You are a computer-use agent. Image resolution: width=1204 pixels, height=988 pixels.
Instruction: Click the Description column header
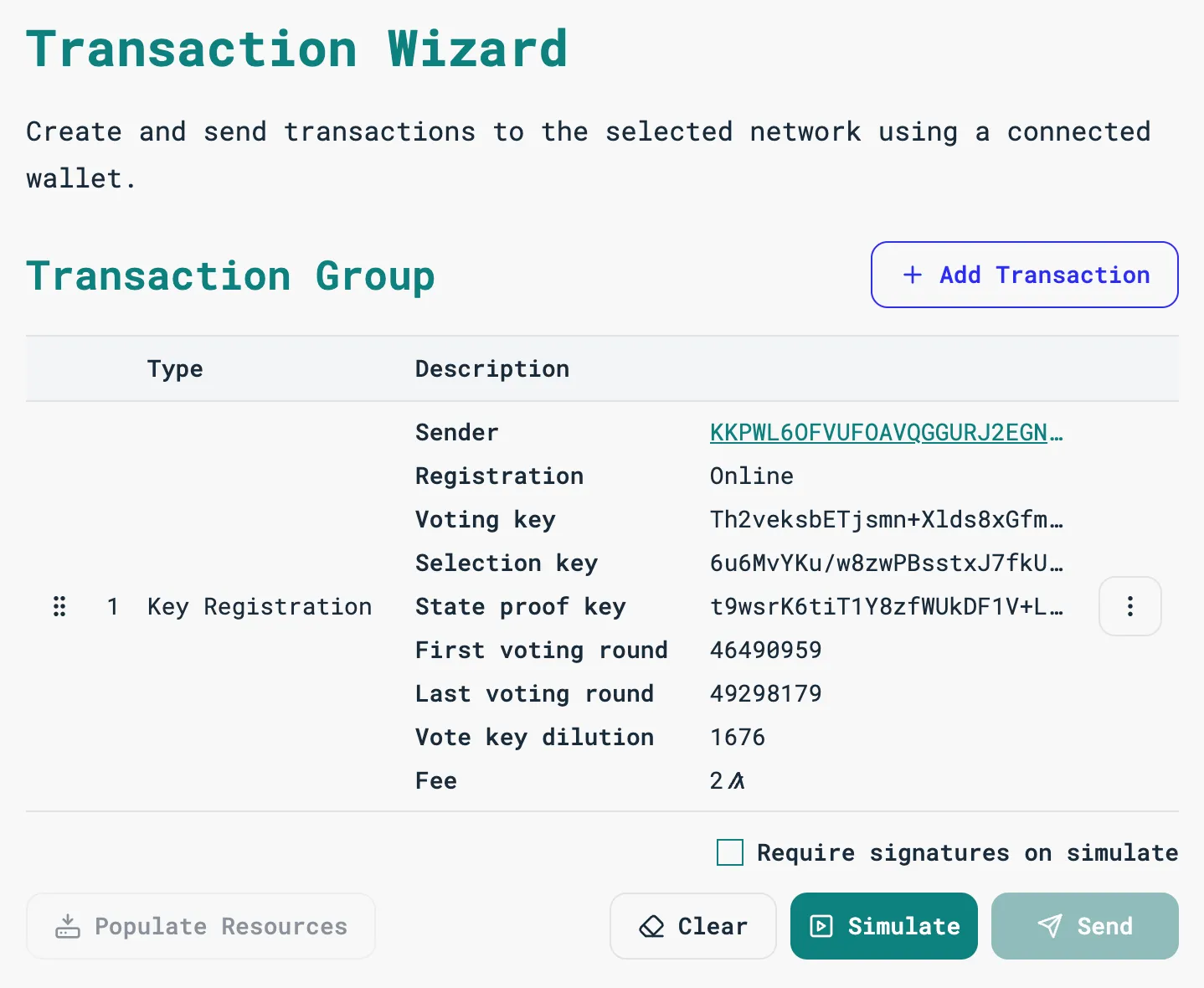coord(491,368)
